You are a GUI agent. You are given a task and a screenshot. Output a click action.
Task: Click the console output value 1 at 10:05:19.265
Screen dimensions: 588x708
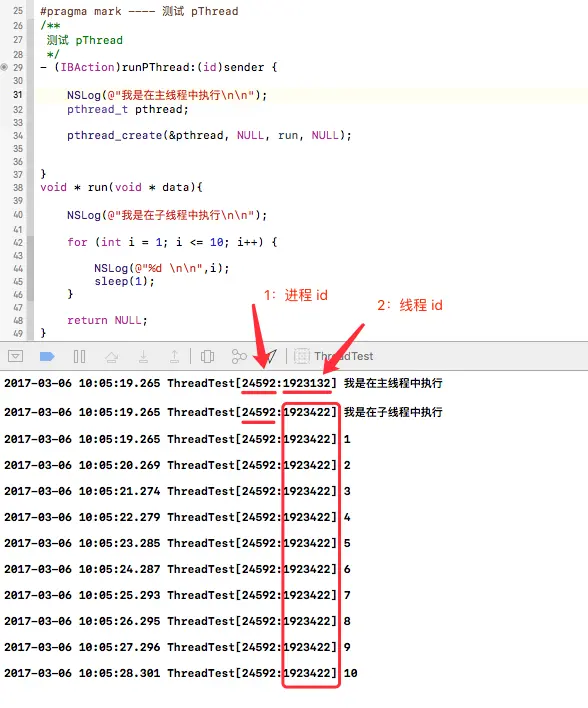tap(347, 439)
